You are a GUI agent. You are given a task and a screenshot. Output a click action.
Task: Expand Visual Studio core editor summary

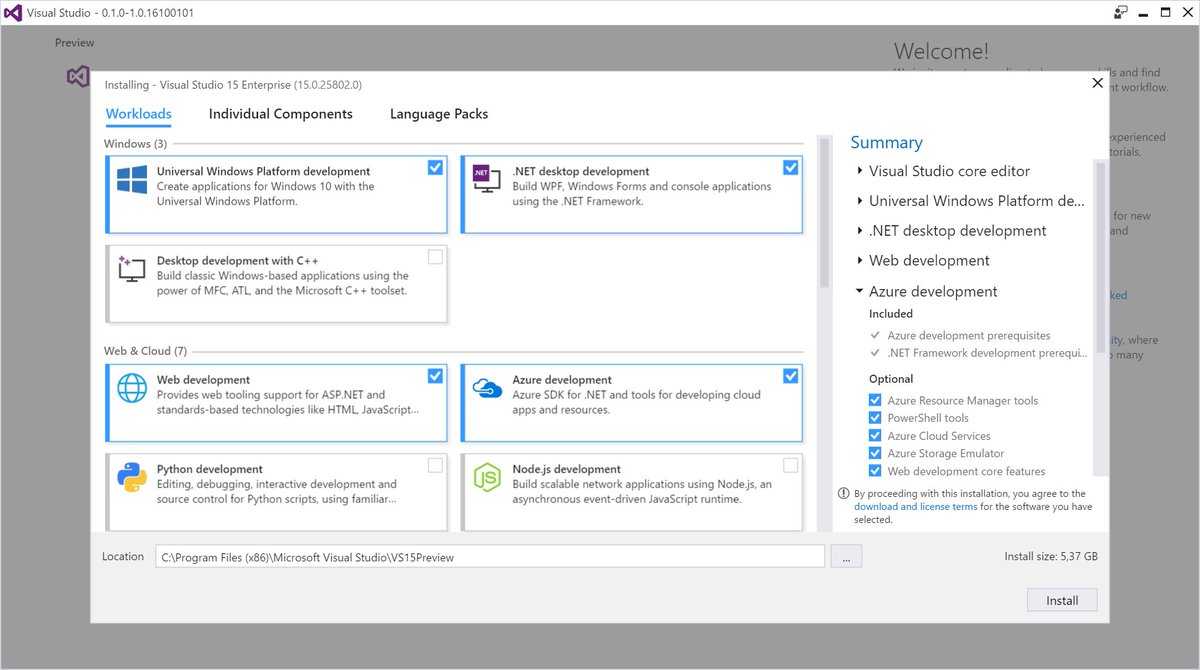[x=859, y=171]
